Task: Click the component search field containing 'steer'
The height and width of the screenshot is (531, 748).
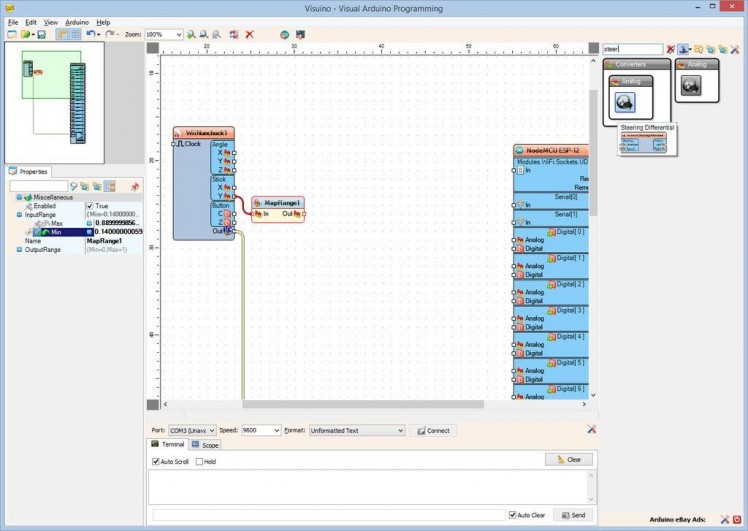Action: click(x=632, y=49)
